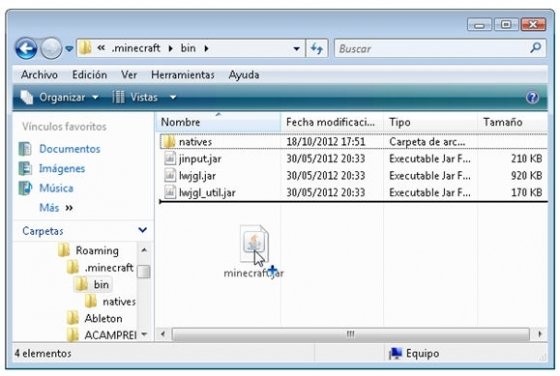Go back with the blue Back arrow

(x=26, y=49)
